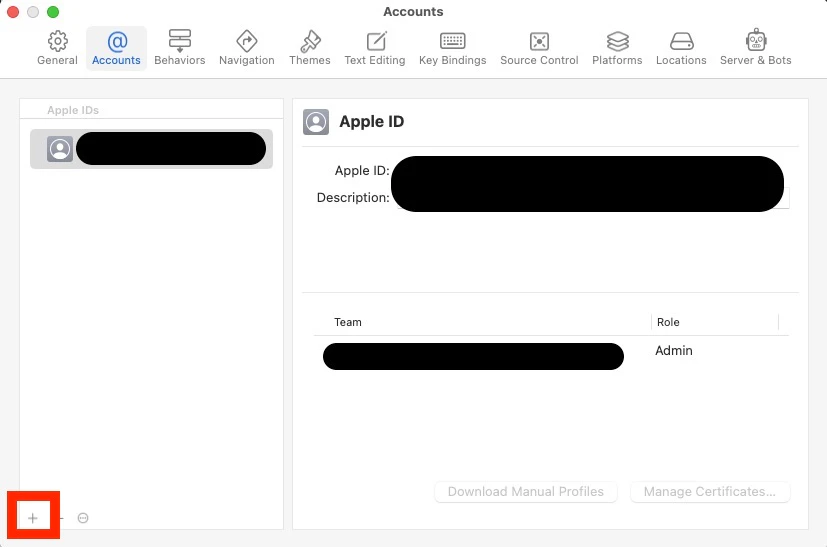This screenshot has width=827, height=547.
Task: Click the Role column header
Action: point(668,322)
